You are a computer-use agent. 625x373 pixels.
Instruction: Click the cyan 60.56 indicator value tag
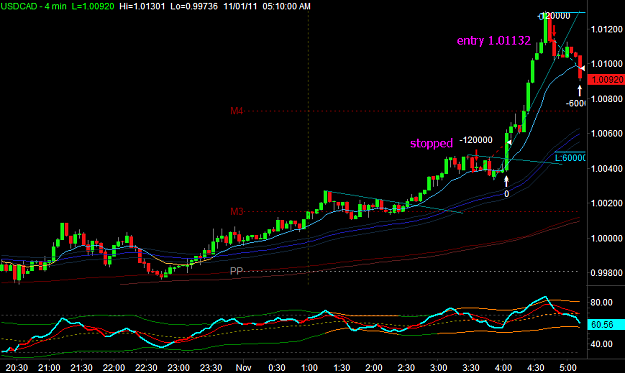606,324
